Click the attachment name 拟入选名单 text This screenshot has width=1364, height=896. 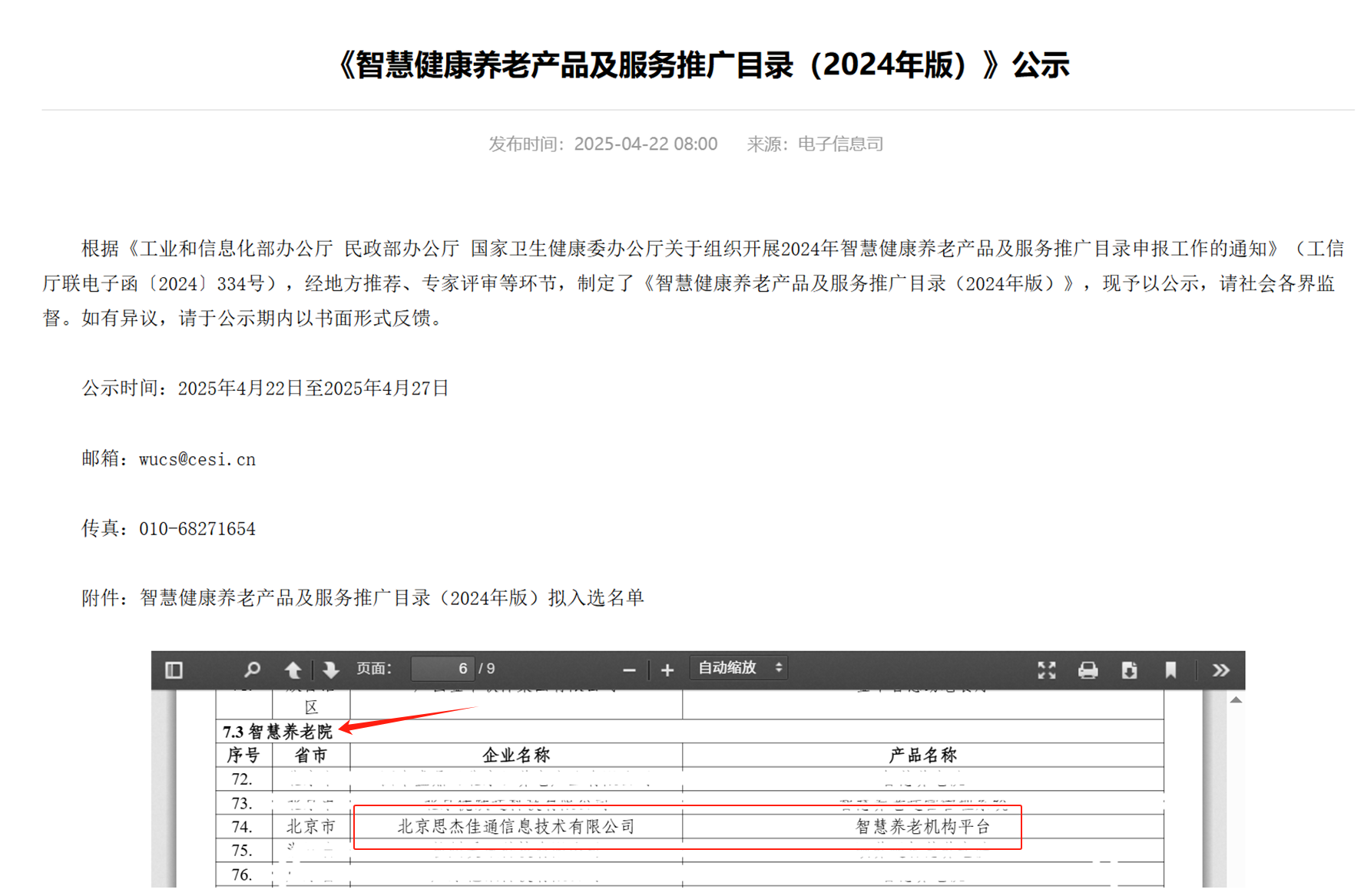(x=392, y=598)
